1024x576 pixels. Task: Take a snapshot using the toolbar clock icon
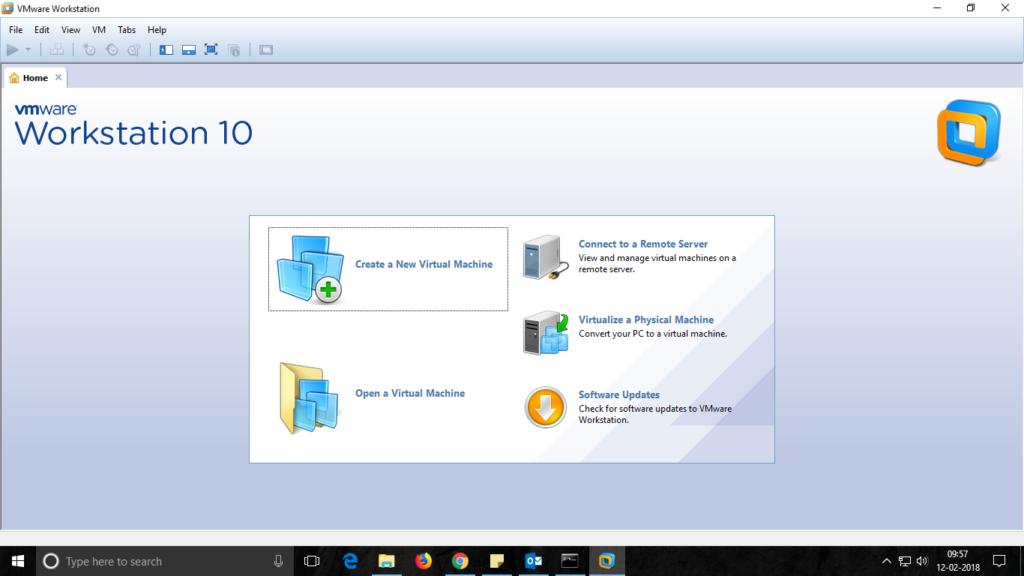pyautogui.click(x=90, y=50)
